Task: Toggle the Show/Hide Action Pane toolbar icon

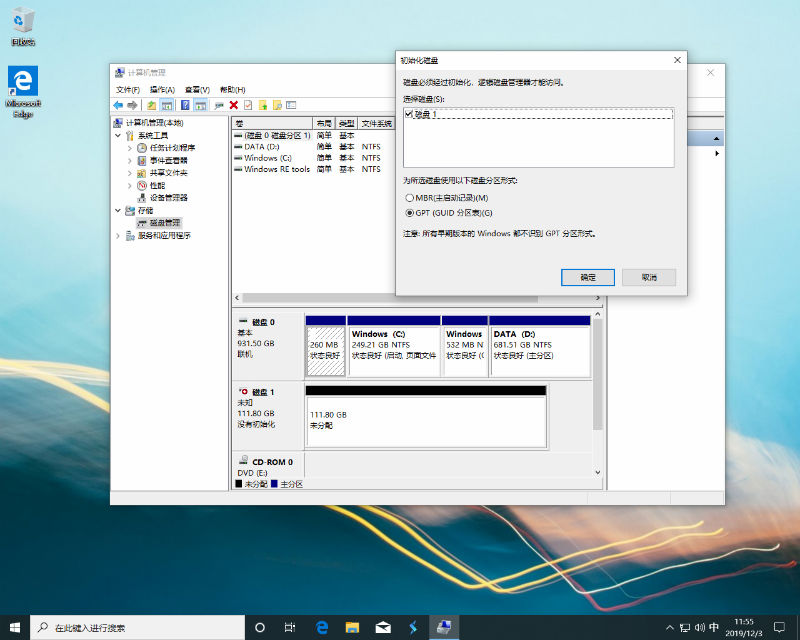Action: [201, 105]
